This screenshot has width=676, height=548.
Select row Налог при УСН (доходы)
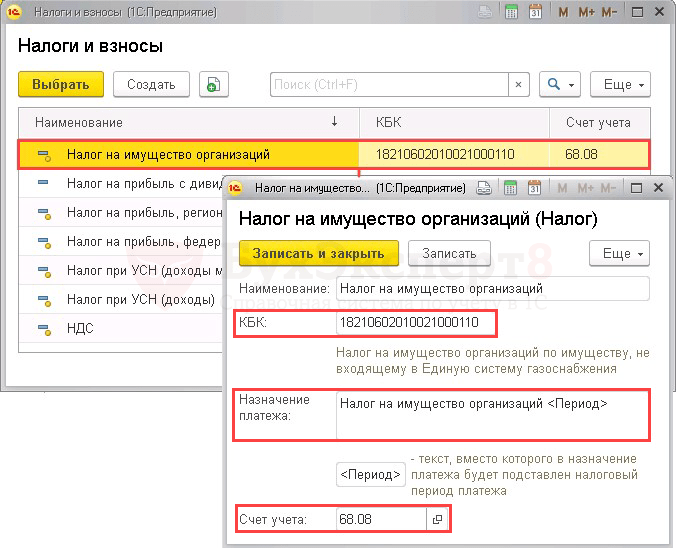click(121, 299)
